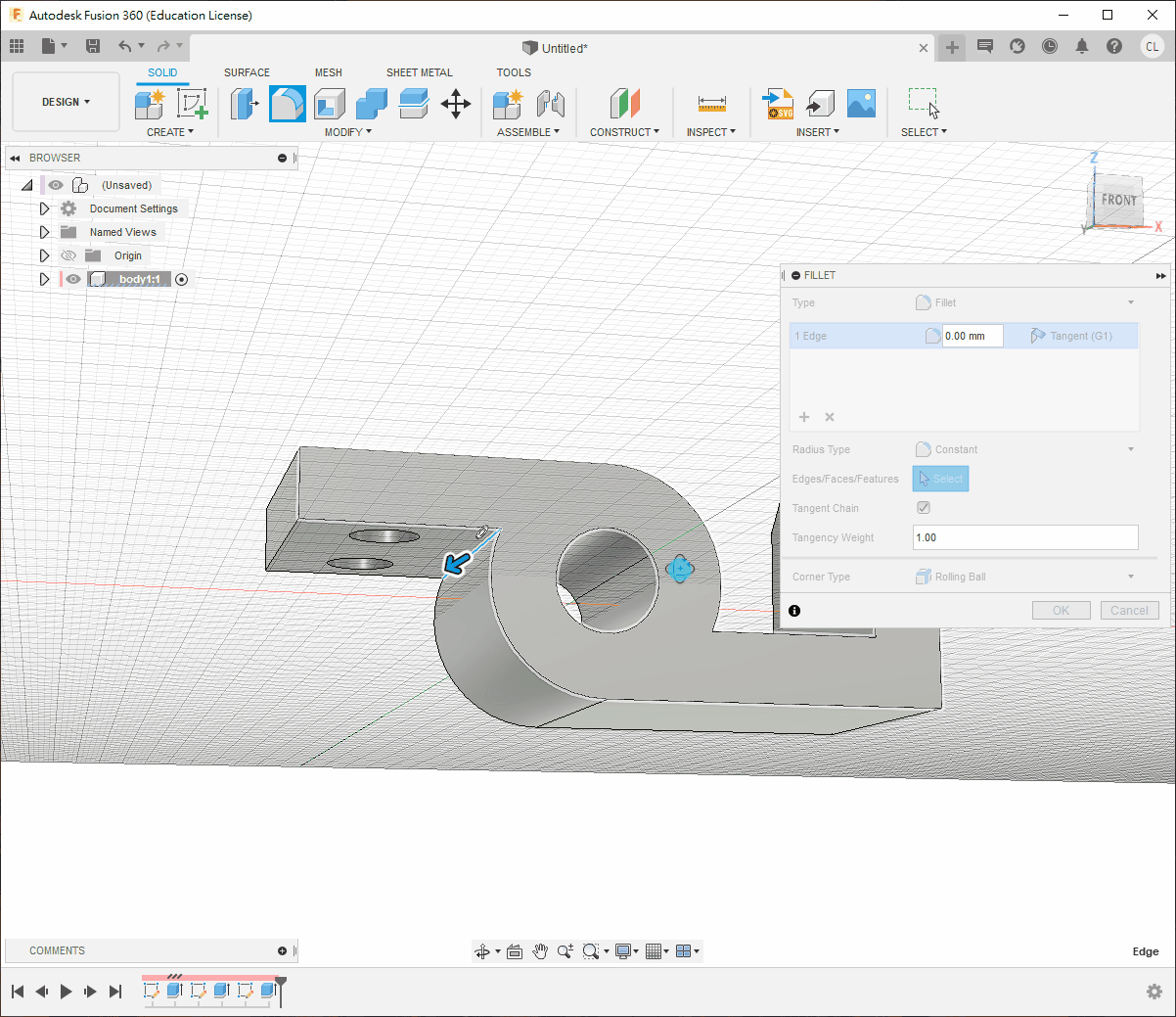Click the Fillet tool in Modify toolbar

tap(287, 104)
